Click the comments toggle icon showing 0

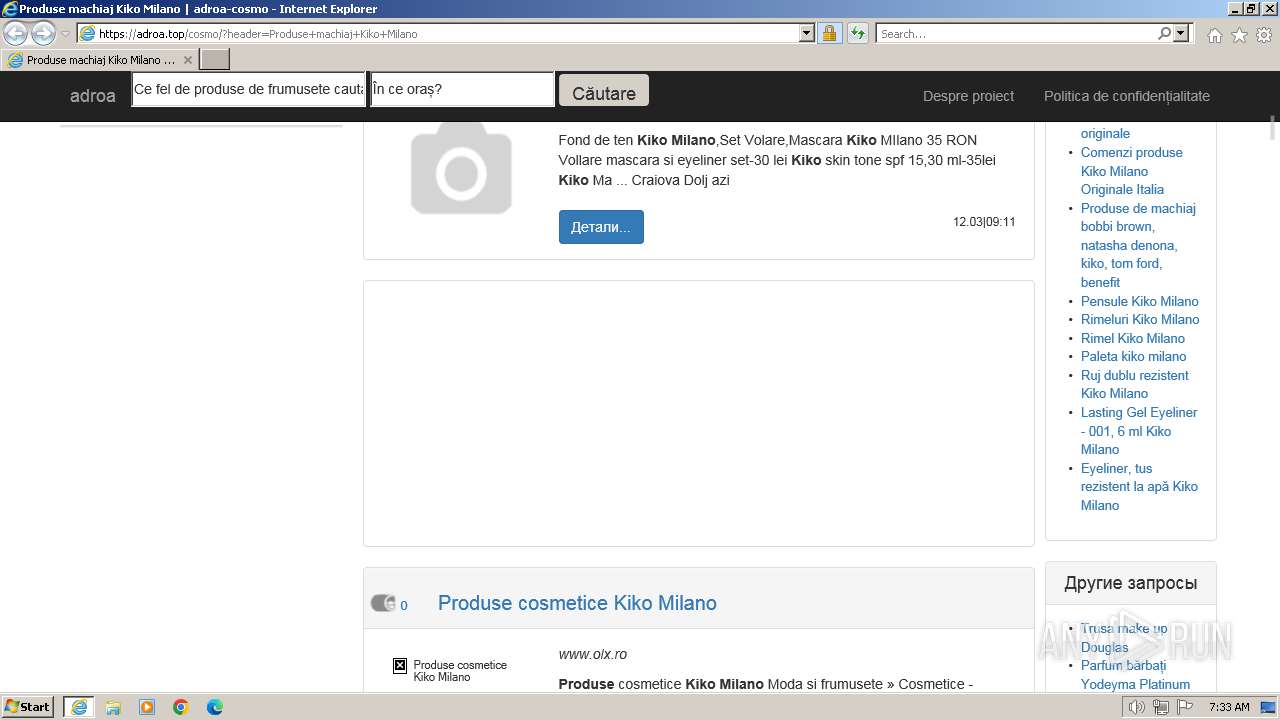383,603
